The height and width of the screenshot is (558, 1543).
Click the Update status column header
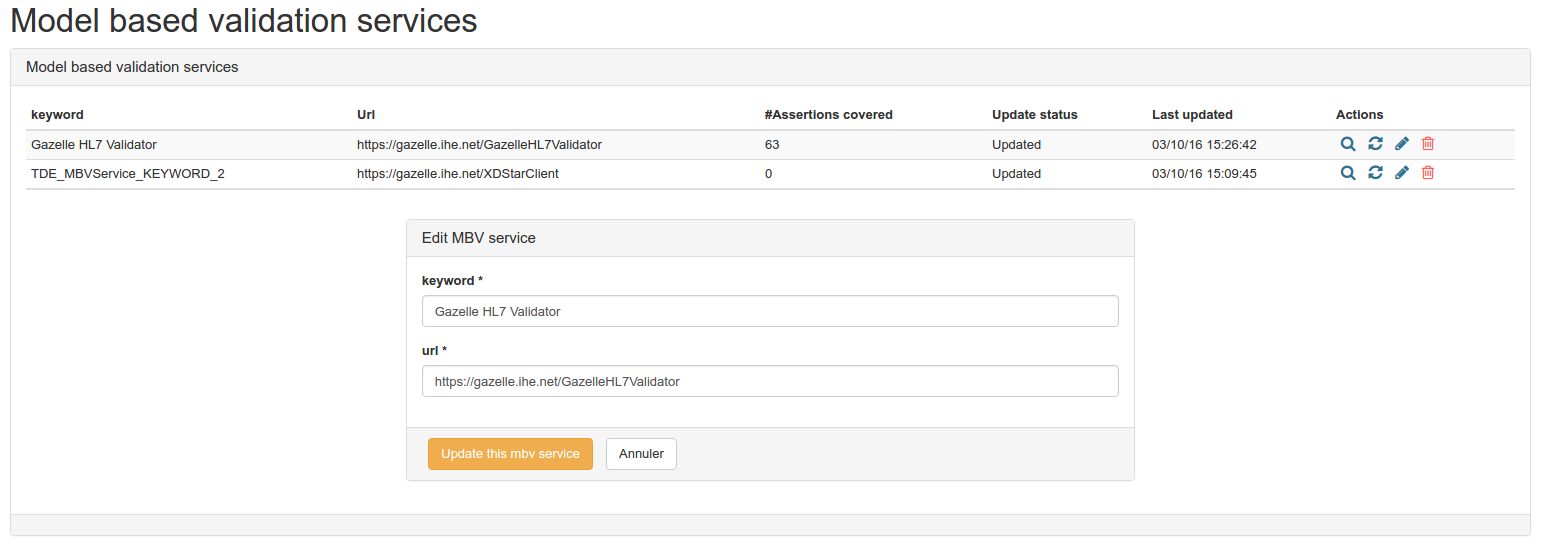1034,115
